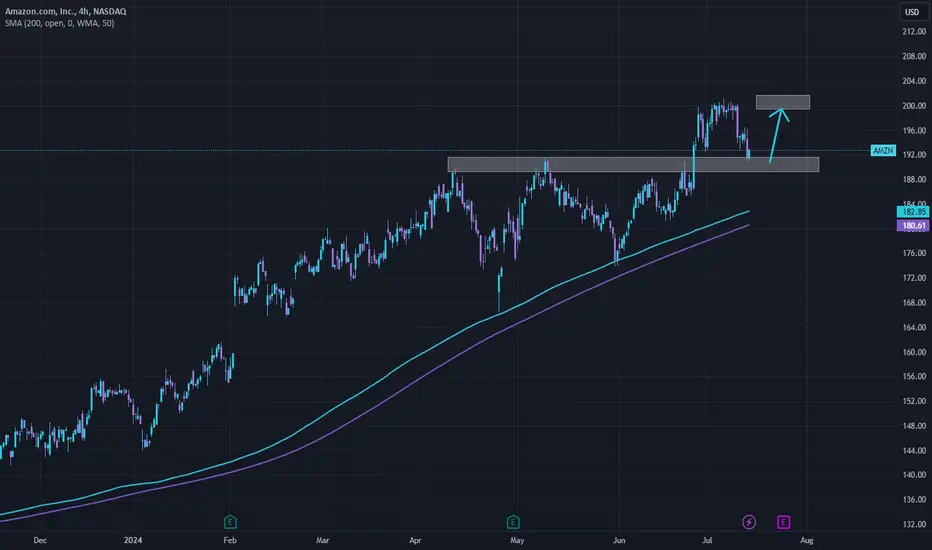Select the AMZN price label tag
This screenshot has height=550, width=932.
tap(883, 150)
